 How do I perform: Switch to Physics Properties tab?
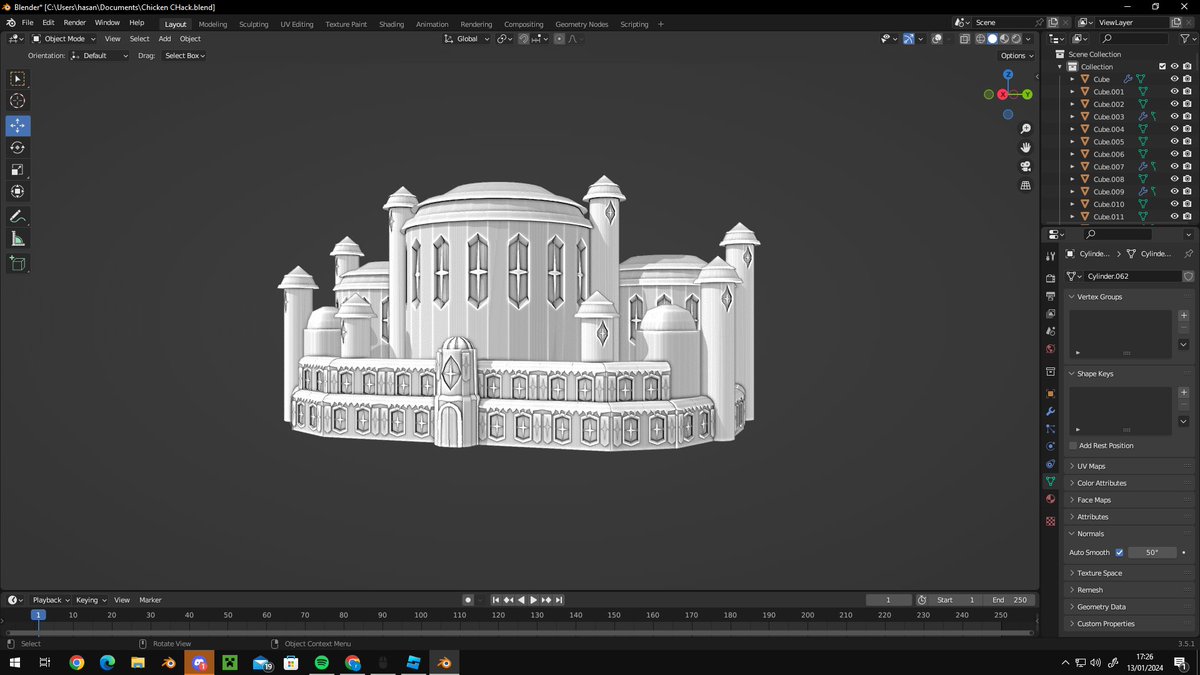pyautogui.click(x=1050, y=446)
